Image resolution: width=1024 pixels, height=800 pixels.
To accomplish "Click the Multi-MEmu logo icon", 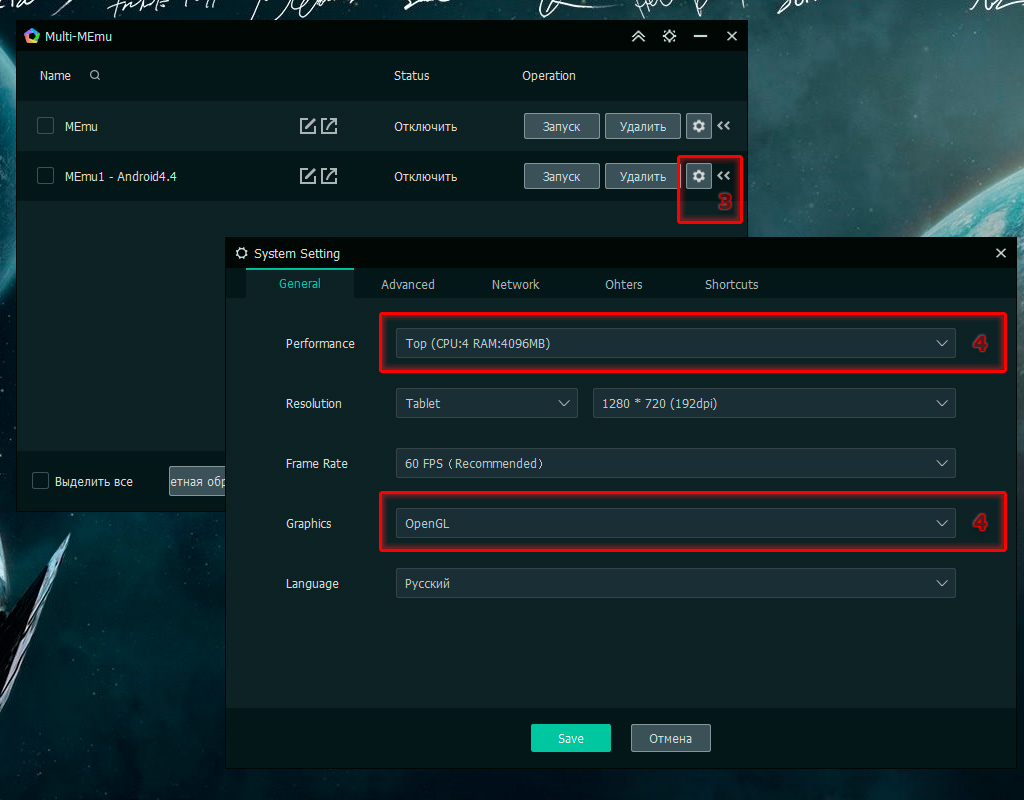I will point(32,36).
